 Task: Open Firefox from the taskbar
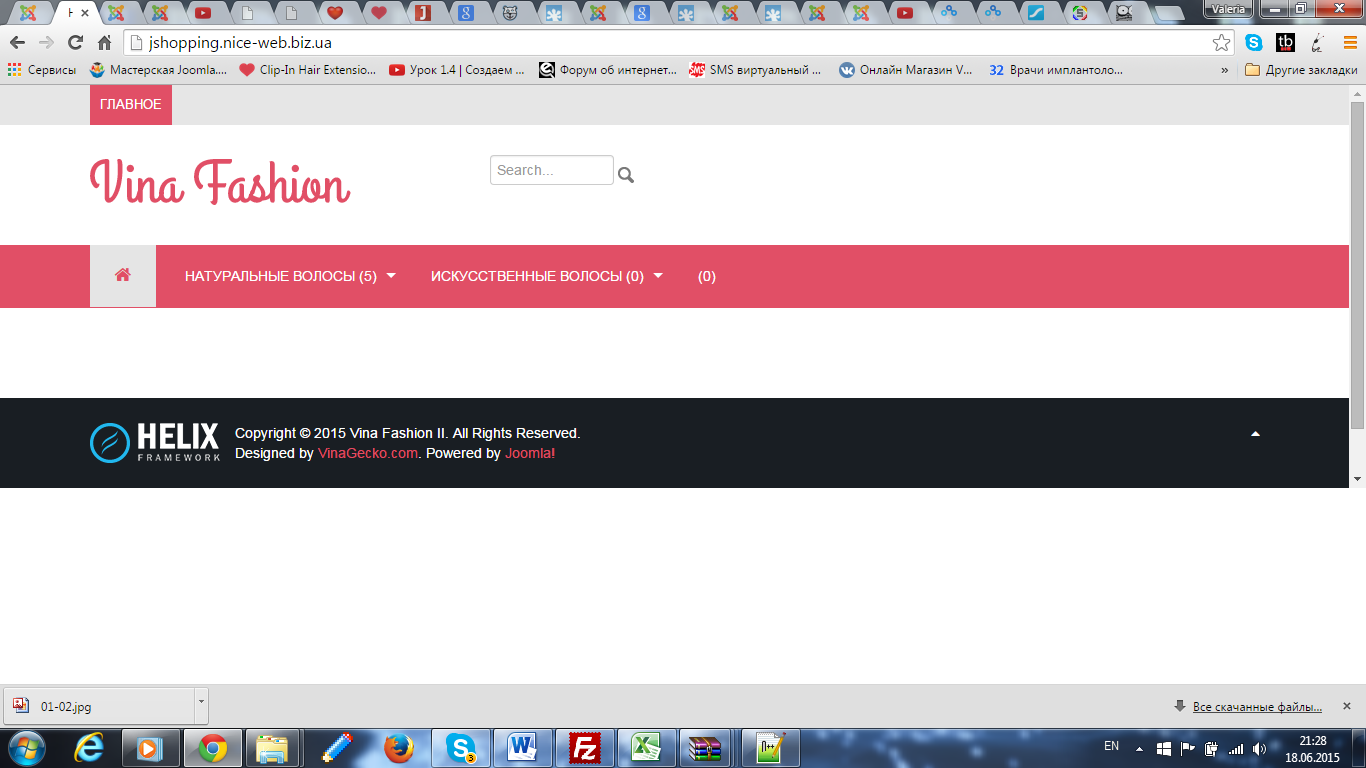point(398,748)
